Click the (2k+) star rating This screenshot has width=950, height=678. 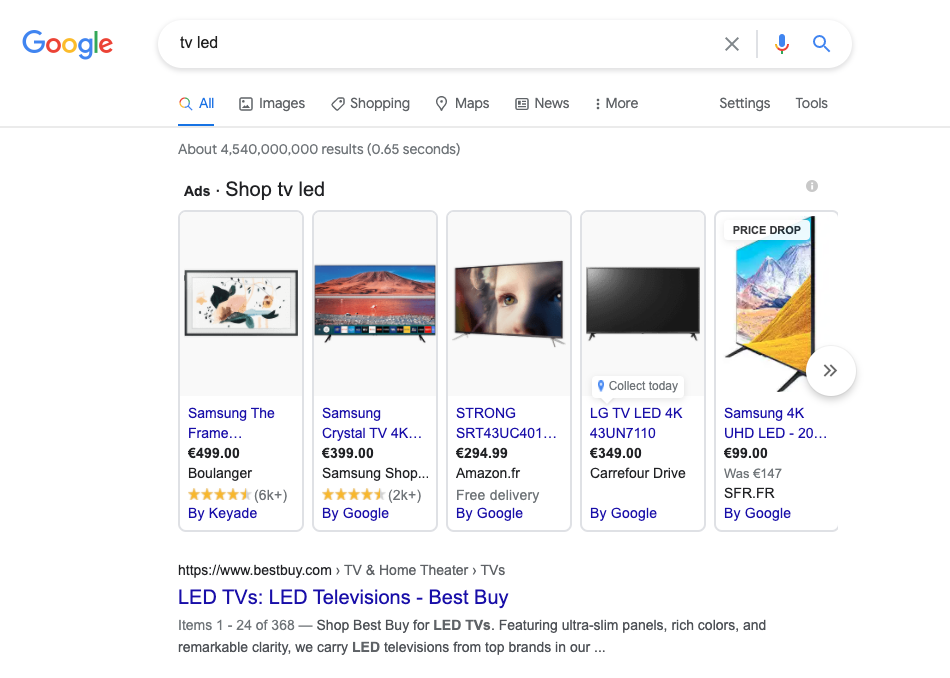tap(371, 495)
